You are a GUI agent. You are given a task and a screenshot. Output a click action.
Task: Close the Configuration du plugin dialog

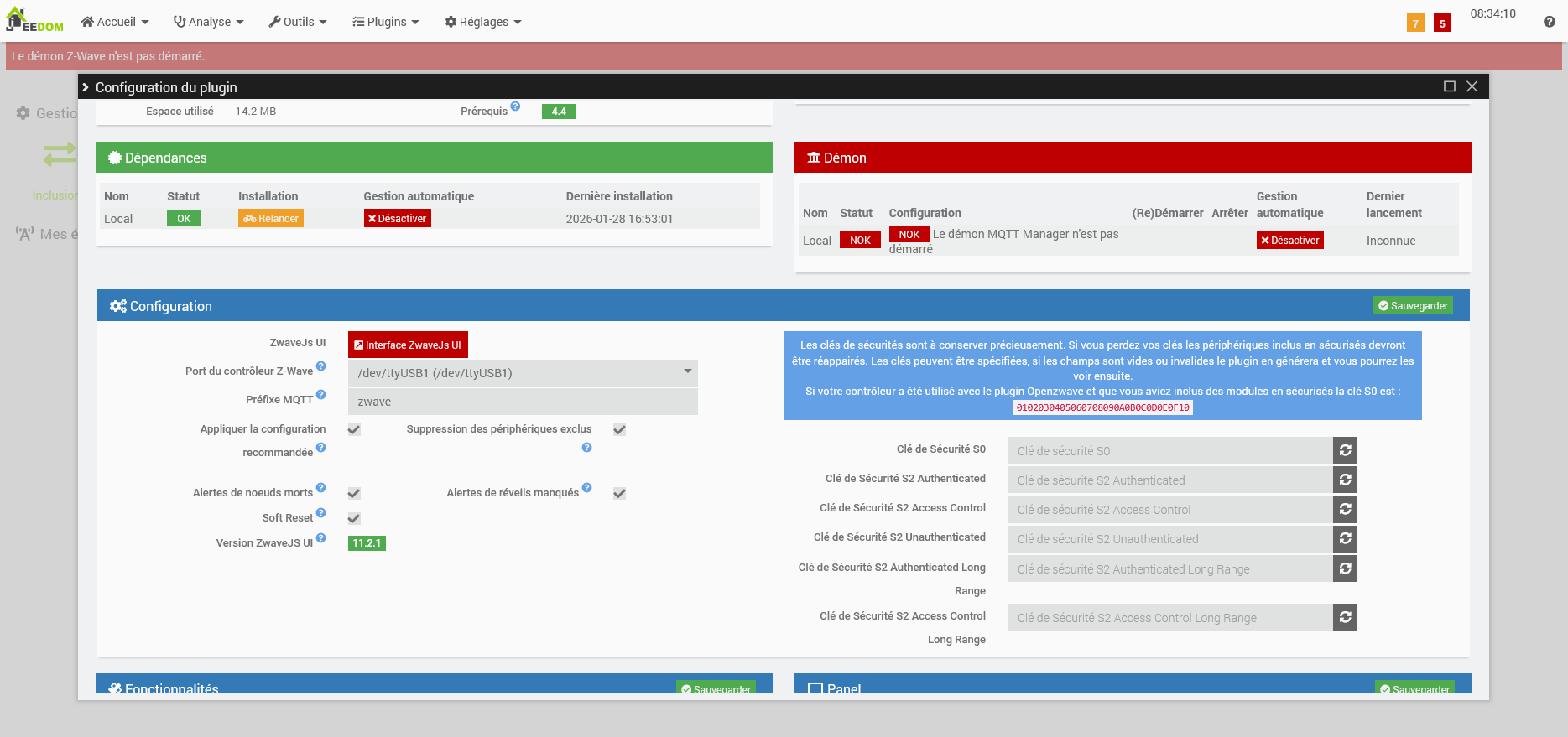pos(1472,86)
